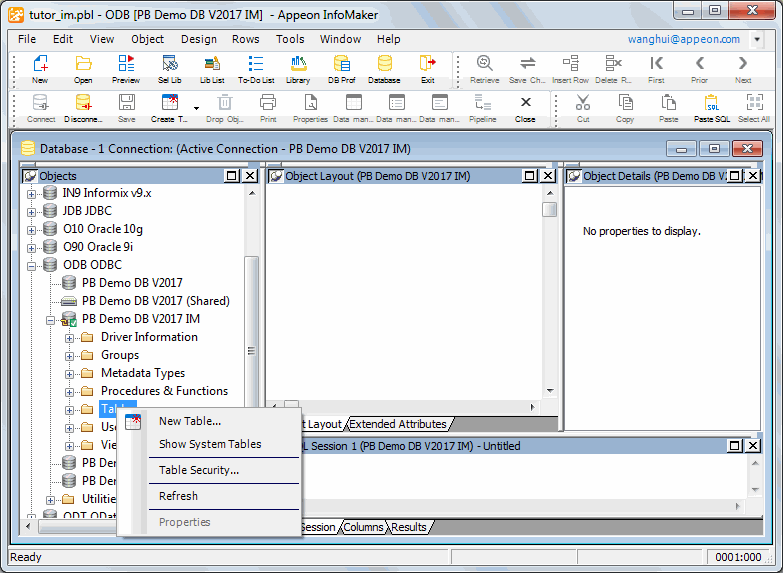
Task: Open the Lib List icon
Action: tap(212, 68)
